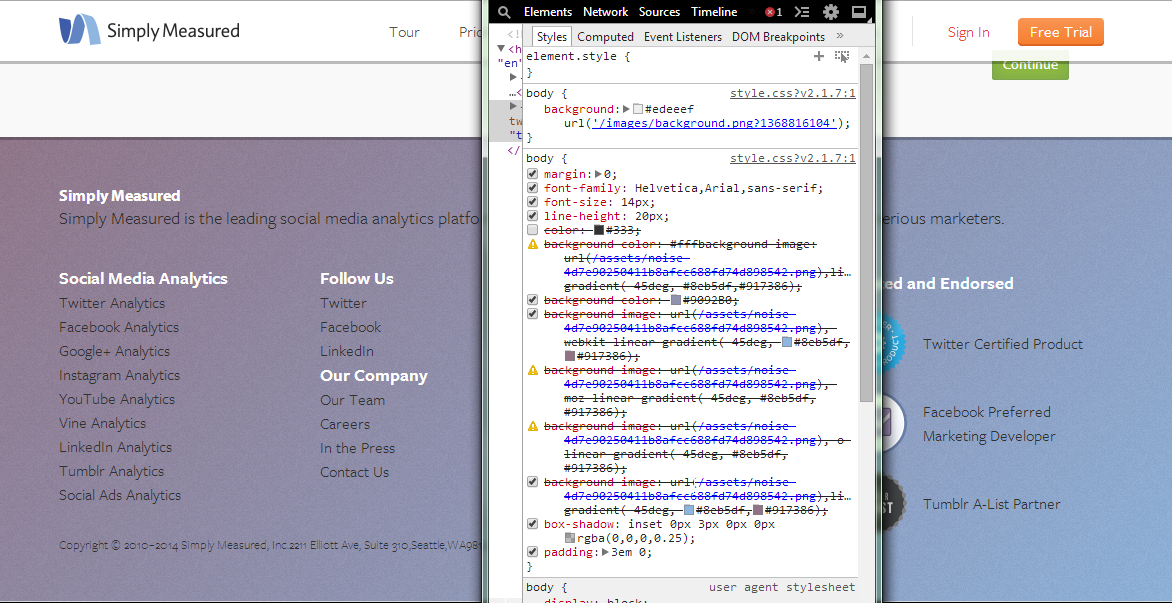The width and height of the screenshot is (1172, 603).
Task: Open YouTube Analytics footer link
Action: [x=117, y=399]
